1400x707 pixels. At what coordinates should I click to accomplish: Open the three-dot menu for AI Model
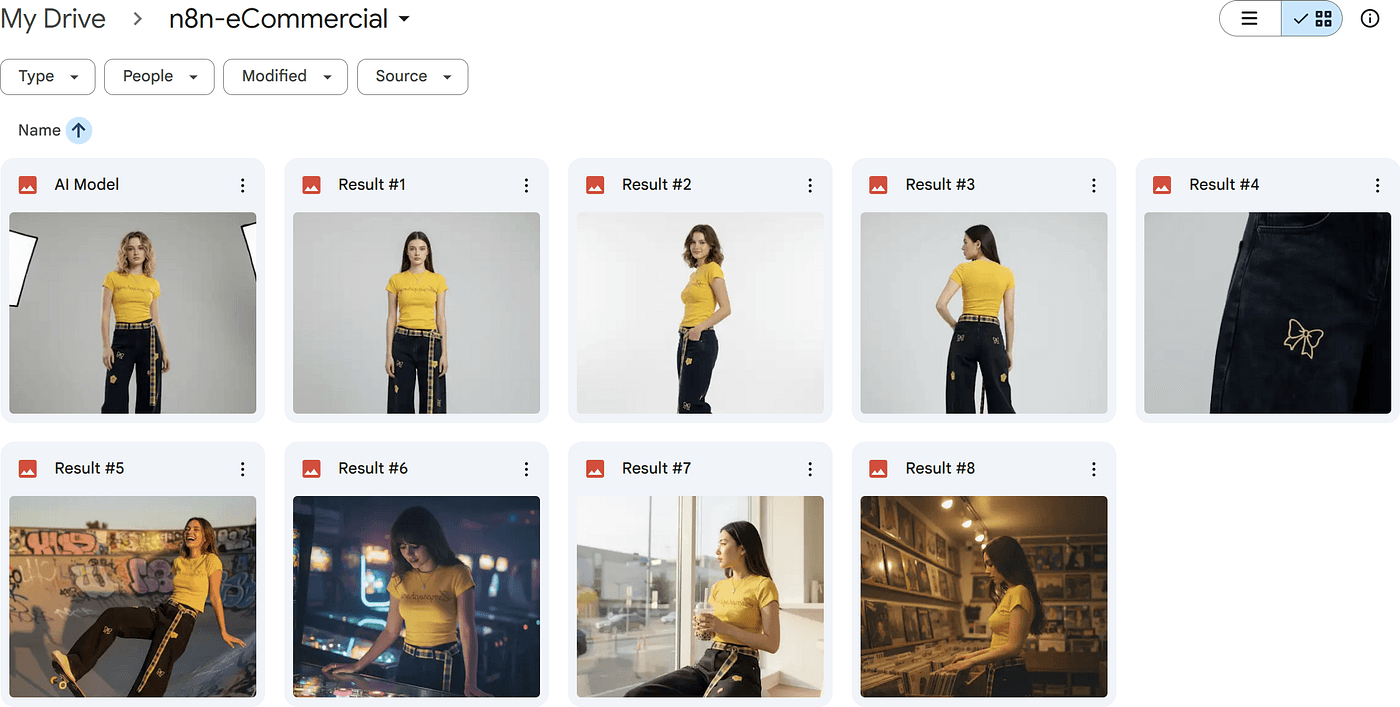(x=242, y=185)
